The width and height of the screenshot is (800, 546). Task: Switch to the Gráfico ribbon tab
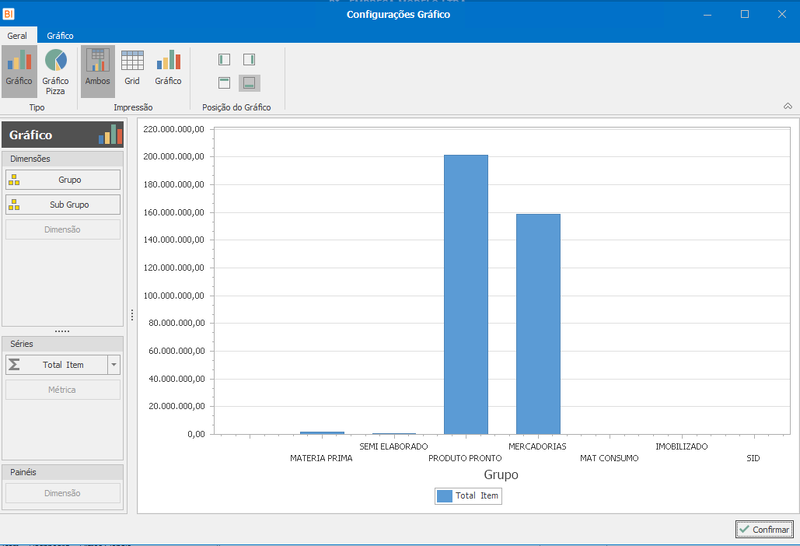(x=60, y=36)
